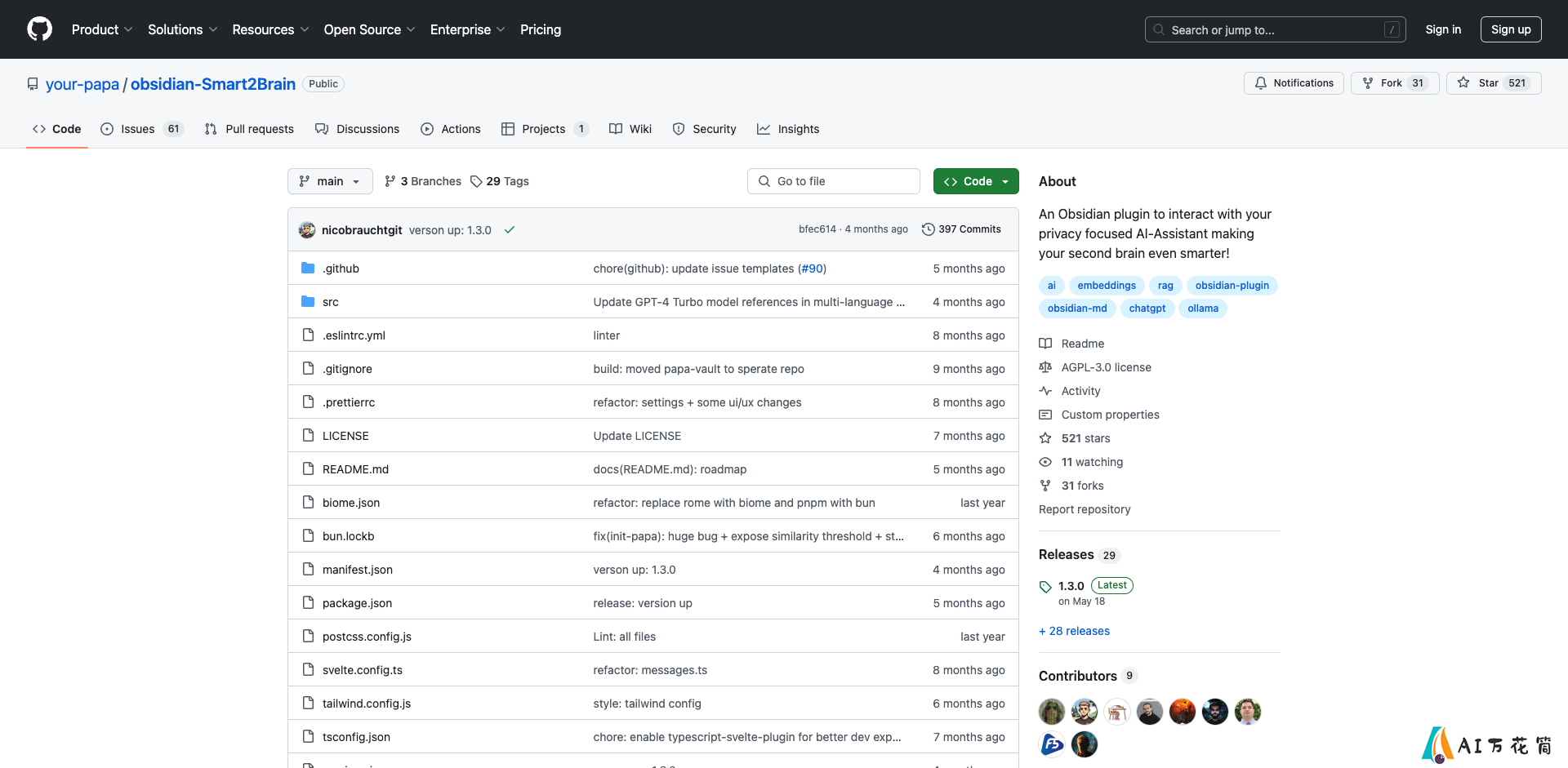Image resolution: width=1568 pixels, height=768 pixels.
Task: Click the Contributors heading link
Action: click(x=1078, y=676)
